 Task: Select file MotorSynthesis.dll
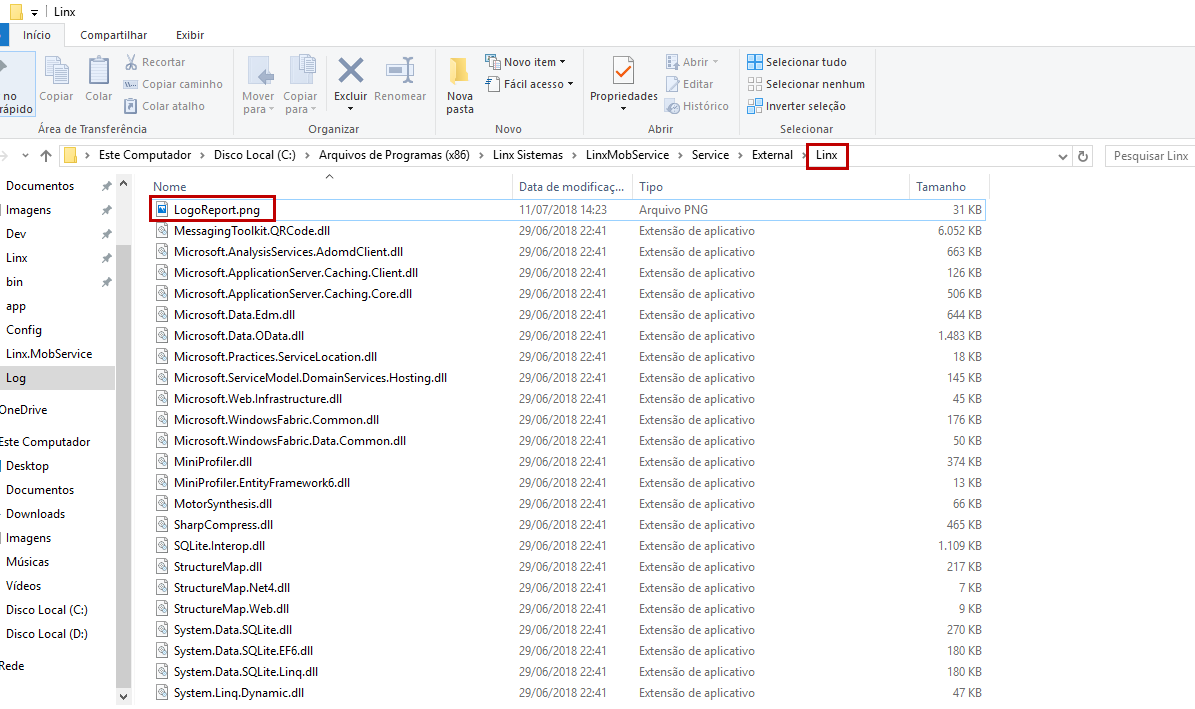(x=223, y=504)
